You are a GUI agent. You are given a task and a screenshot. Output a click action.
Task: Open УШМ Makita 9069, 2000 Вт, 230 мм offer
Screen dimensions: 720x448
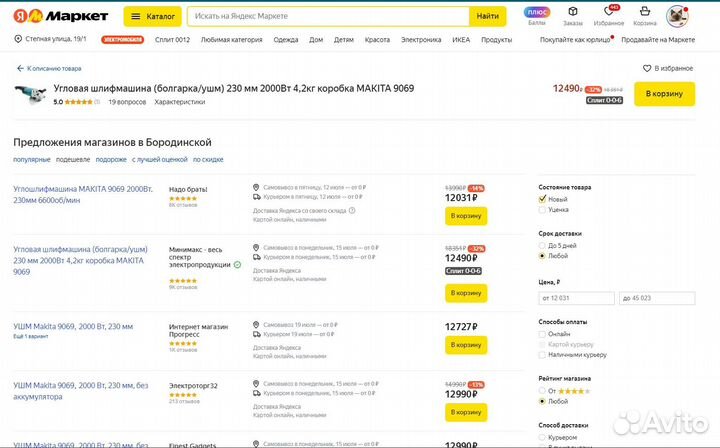(73, 326)
